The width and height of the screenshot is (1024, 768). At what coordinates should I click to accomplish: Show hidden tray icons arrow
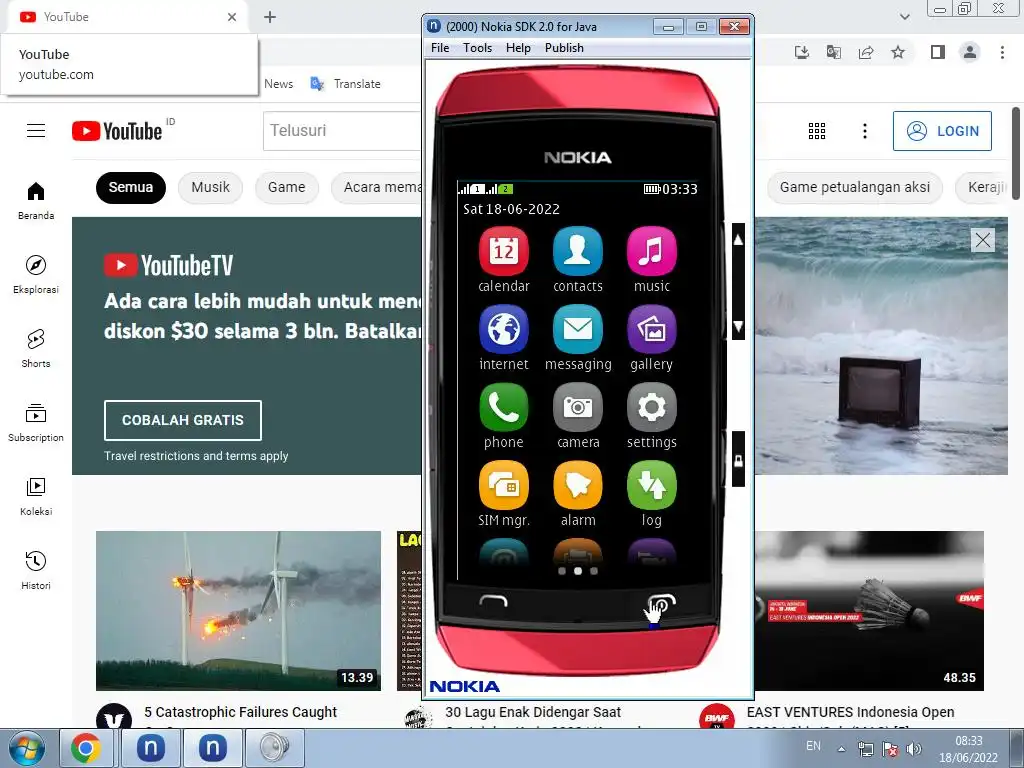841,749
